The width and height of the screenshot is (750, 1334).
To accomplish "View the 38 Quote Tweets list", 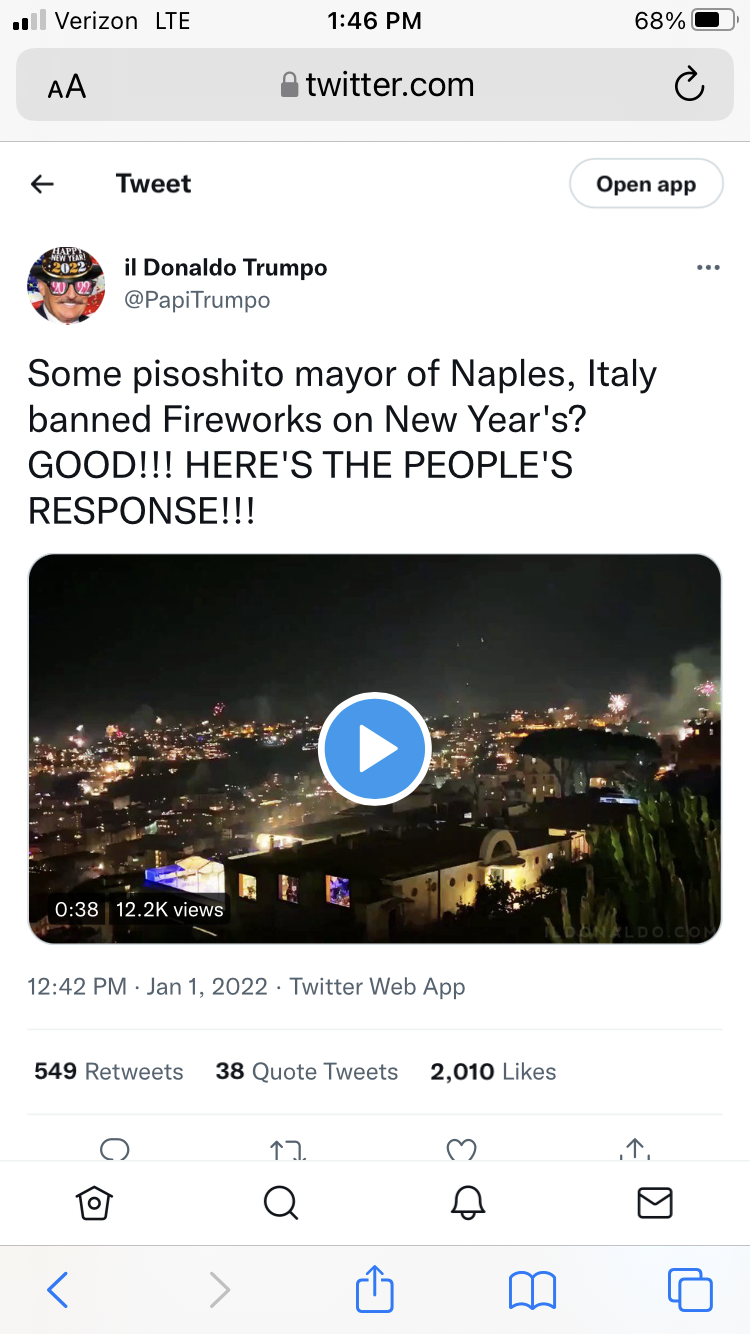I will pos(307,1072).
